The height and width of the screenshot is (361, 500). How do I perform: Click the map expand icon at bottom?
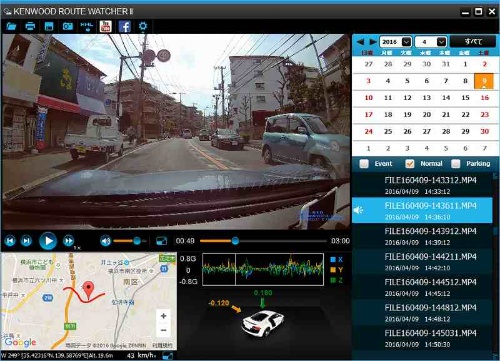(x=168, y=356)
